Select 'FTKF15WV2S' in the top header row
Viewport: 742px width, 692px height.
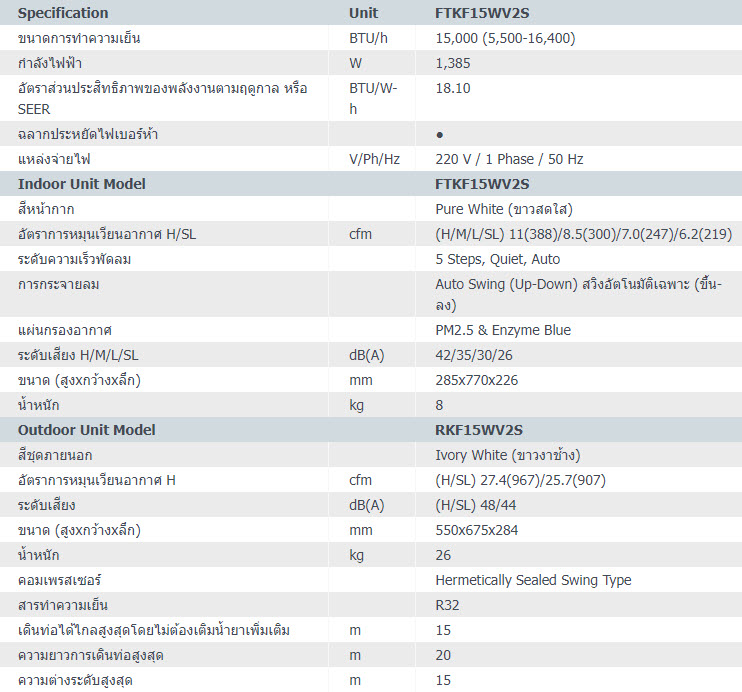[482, 13]
